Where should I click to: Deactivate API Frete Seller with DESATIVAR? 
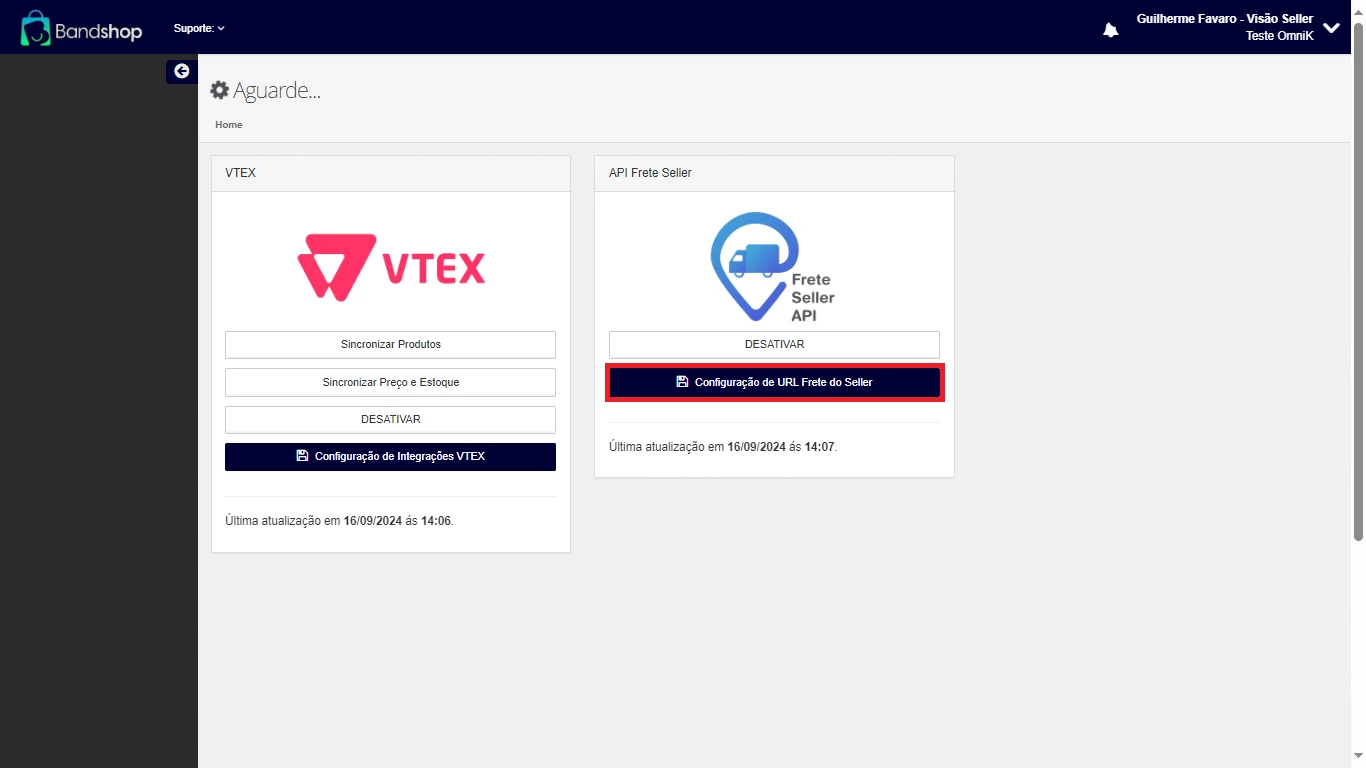point(774,344)
